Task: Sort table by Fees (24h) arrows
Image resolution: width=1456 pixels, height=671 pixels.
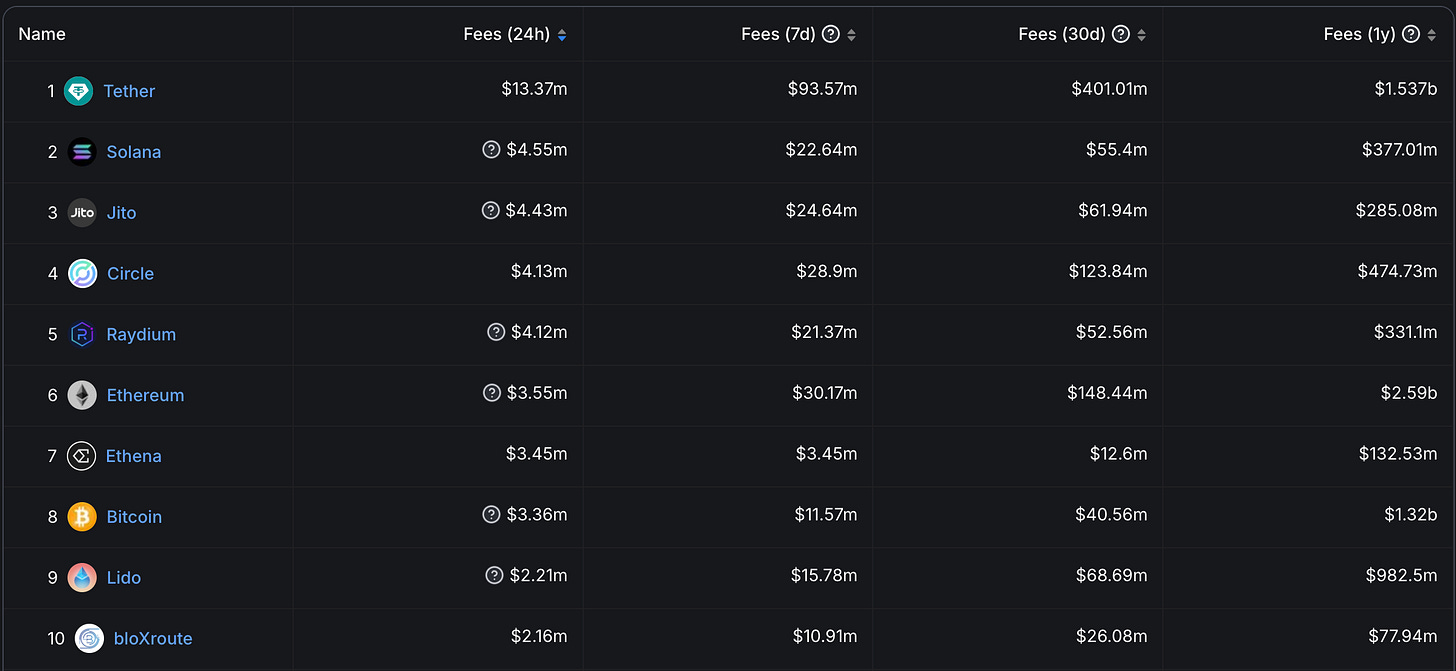Action: click(562, 35)
